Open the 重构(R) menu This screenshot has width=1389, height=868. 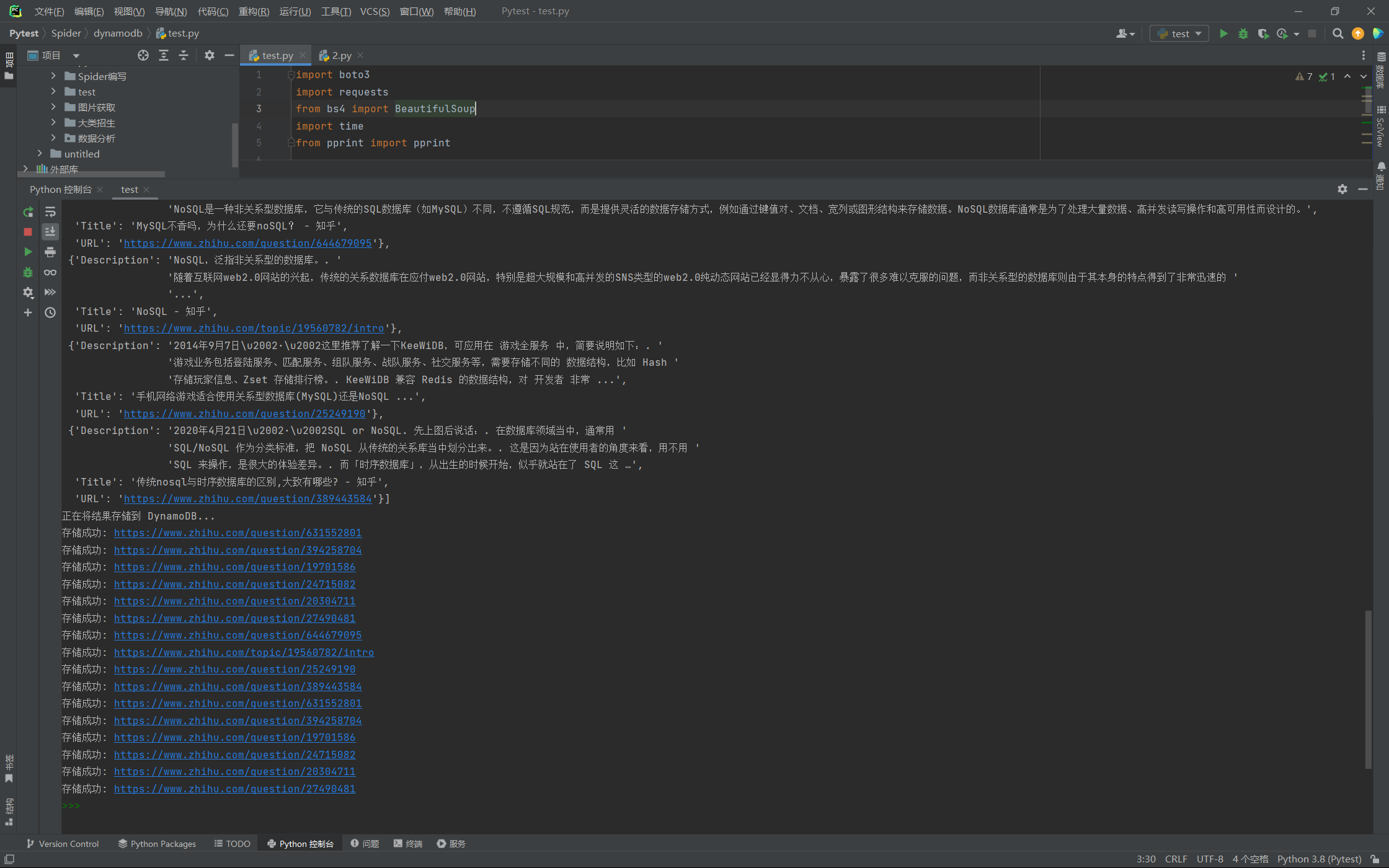coord(254,11)
